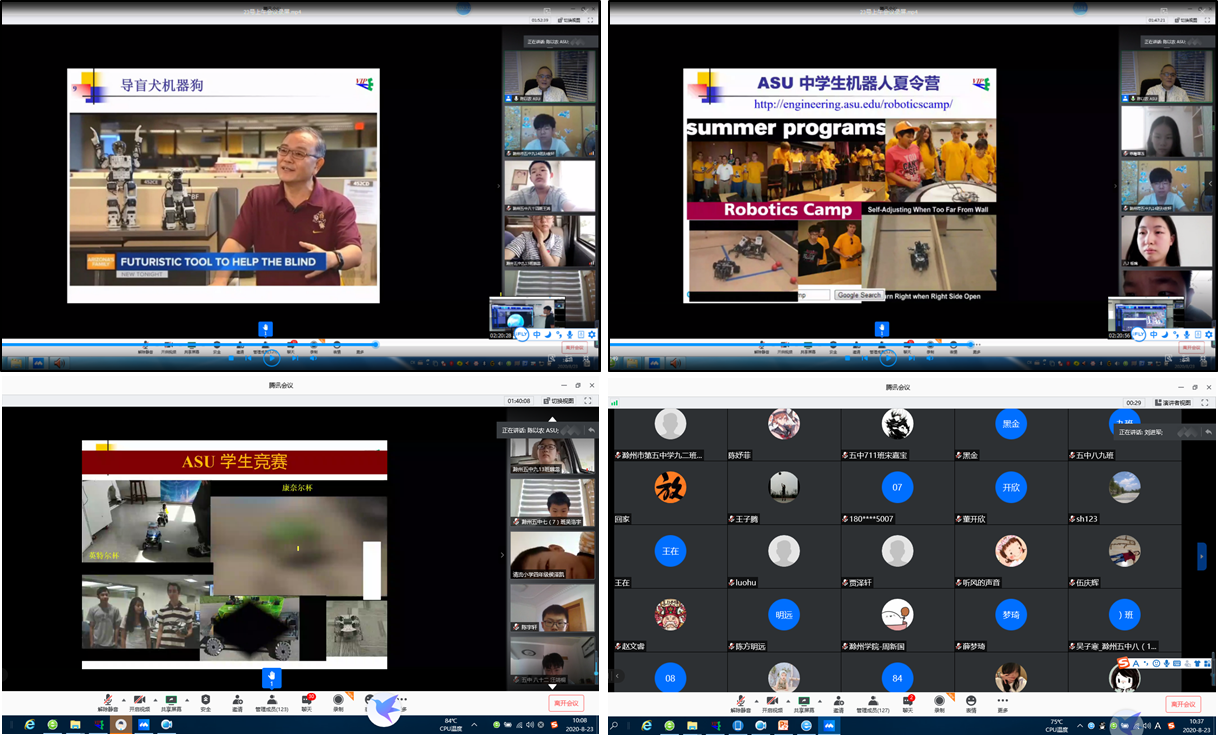Click fullscreen icon next to 演讲者视图

tap(1205, 403)
